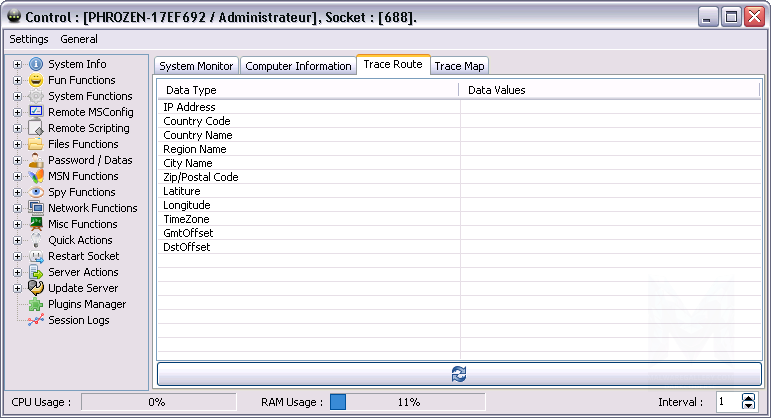The width and height of the screenshot is (771, 418).
Task: Expand the System Functions tree node
Action: [17, 96]
